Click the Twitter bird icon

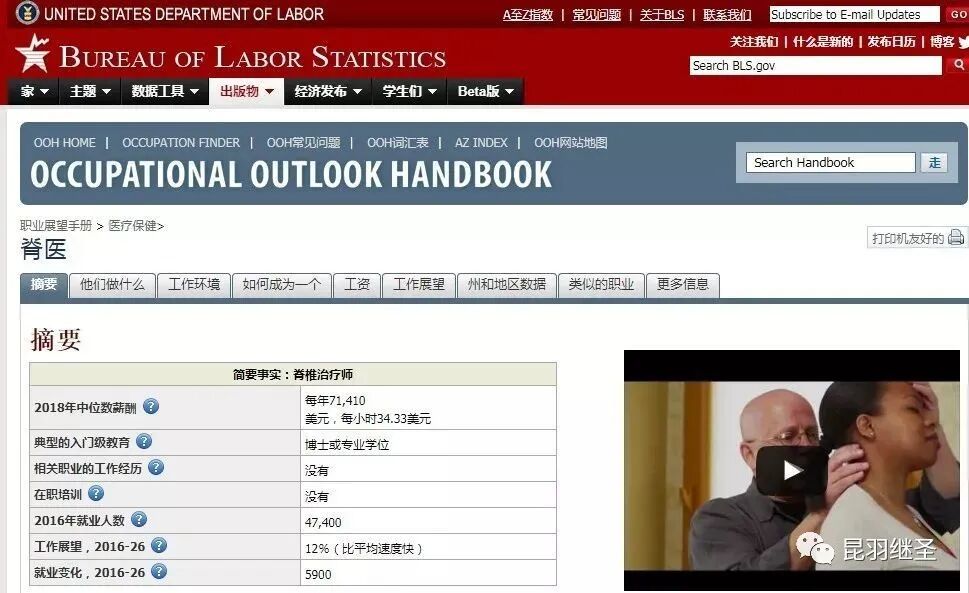coord(963,42)
